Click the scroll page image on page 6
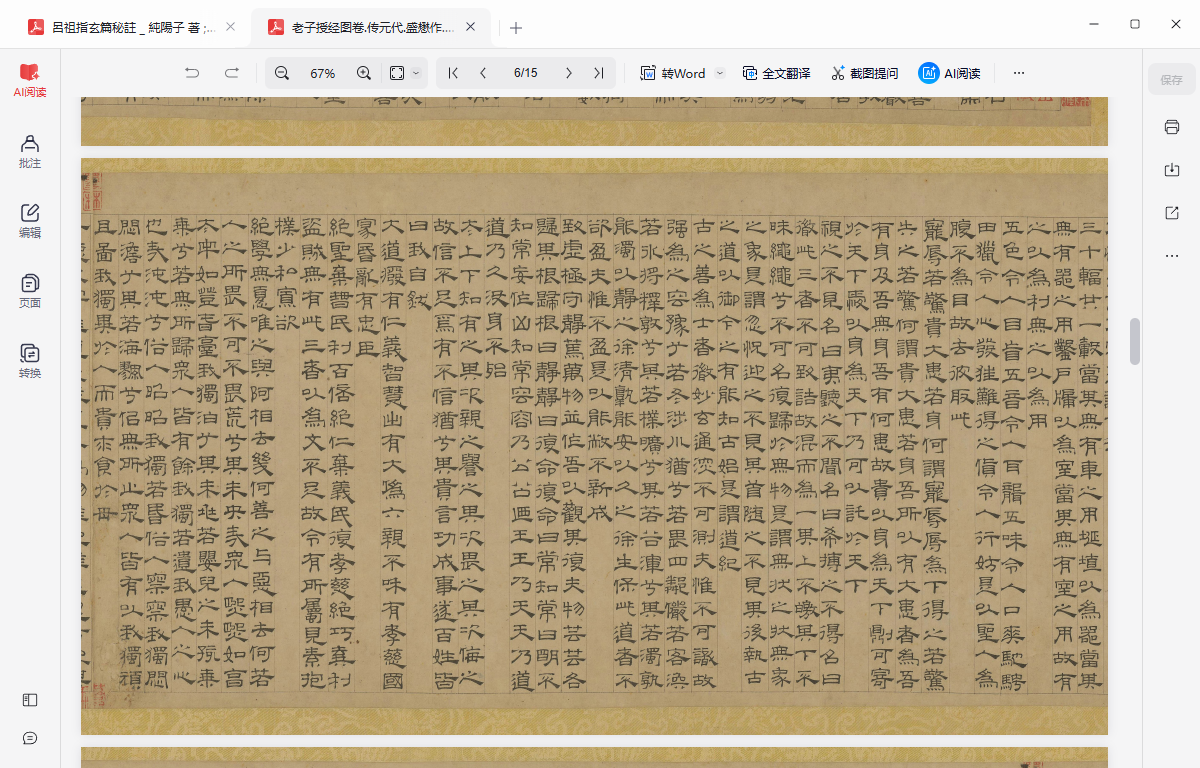This screenshot has height=768, width=1200. pyautogui.click(x=594, y=446)
